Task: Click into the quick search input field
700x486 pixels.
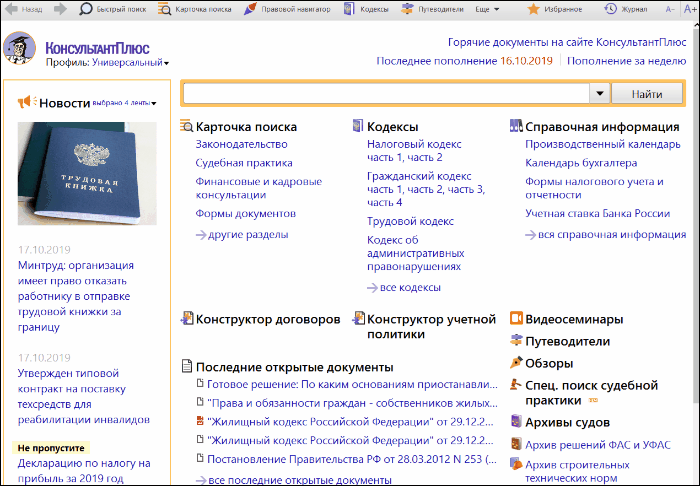Action: click(x=386, y=94)
